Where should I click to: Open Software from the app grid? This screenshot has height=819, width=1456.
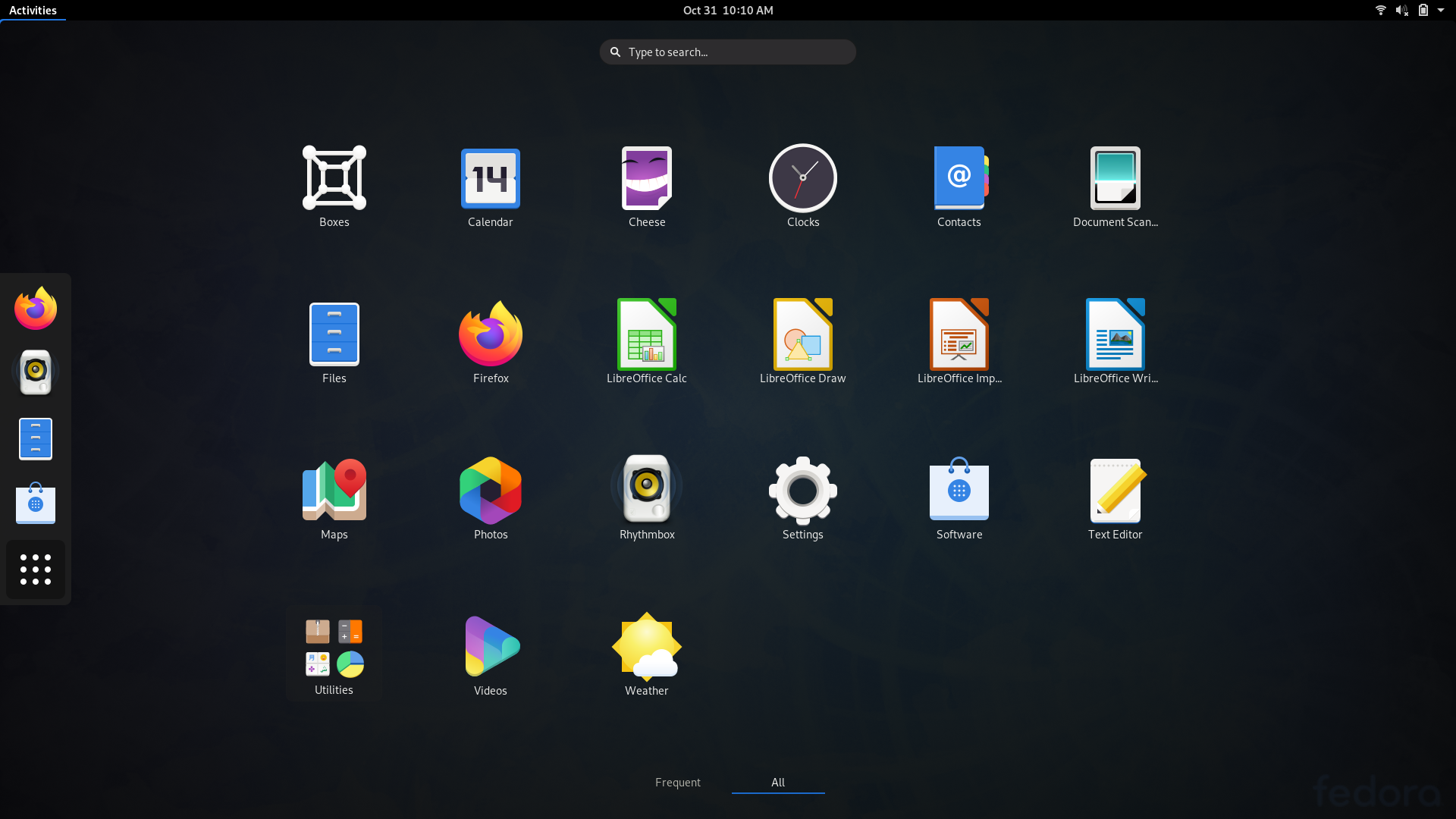tap(959, 499)
